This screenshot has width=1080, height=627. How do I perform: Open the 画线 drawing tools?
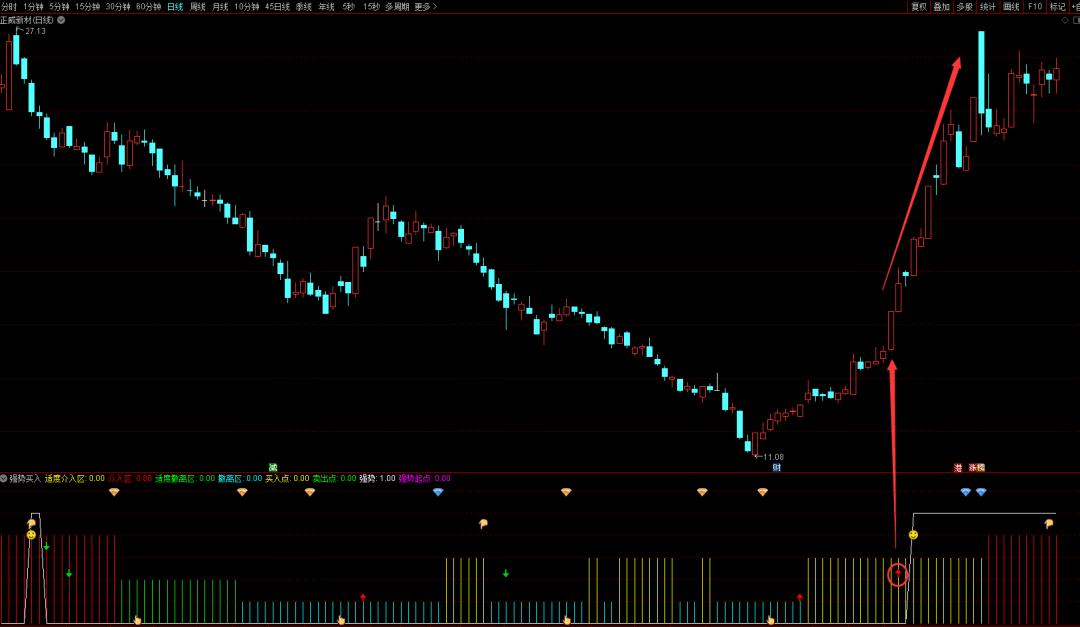tap(1011, 6)
